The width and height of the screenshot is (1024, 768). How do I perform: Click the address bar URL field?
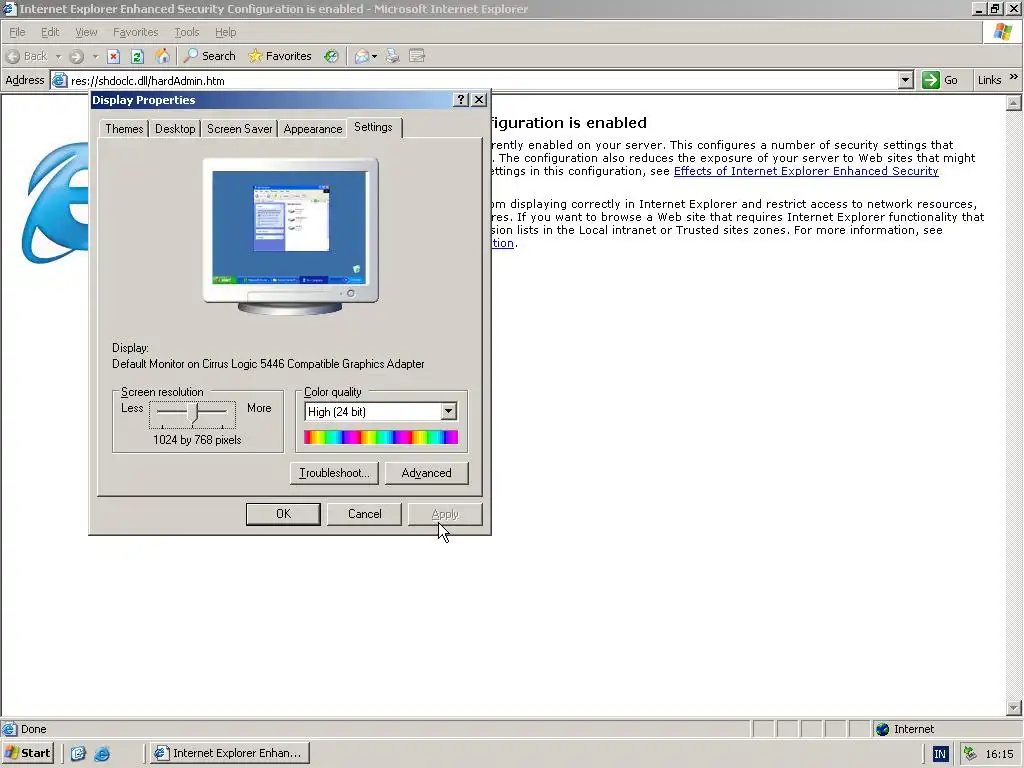[x=483, y=80]
